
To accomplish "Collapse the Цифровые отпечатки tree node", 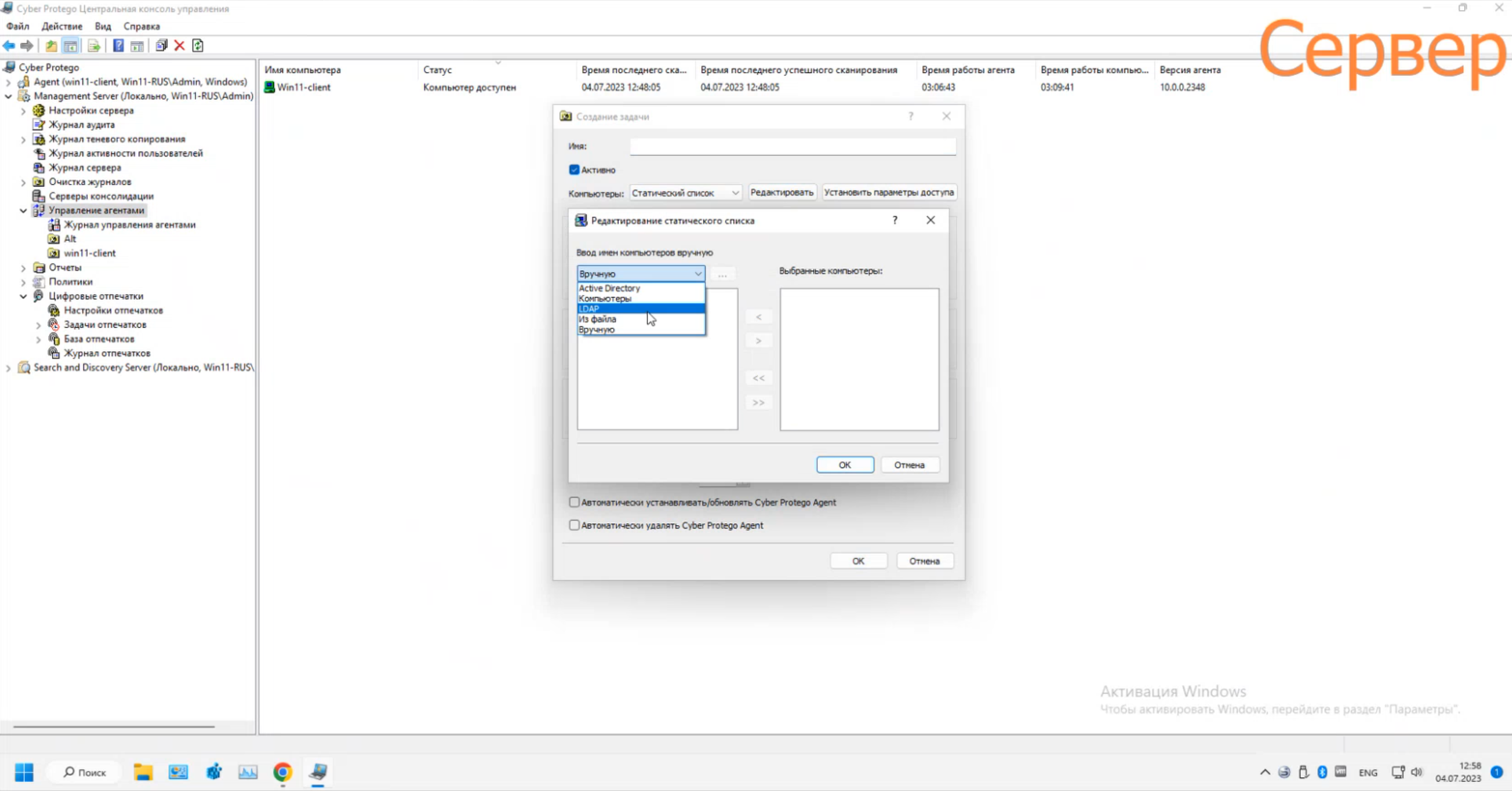I will point(24,296).
